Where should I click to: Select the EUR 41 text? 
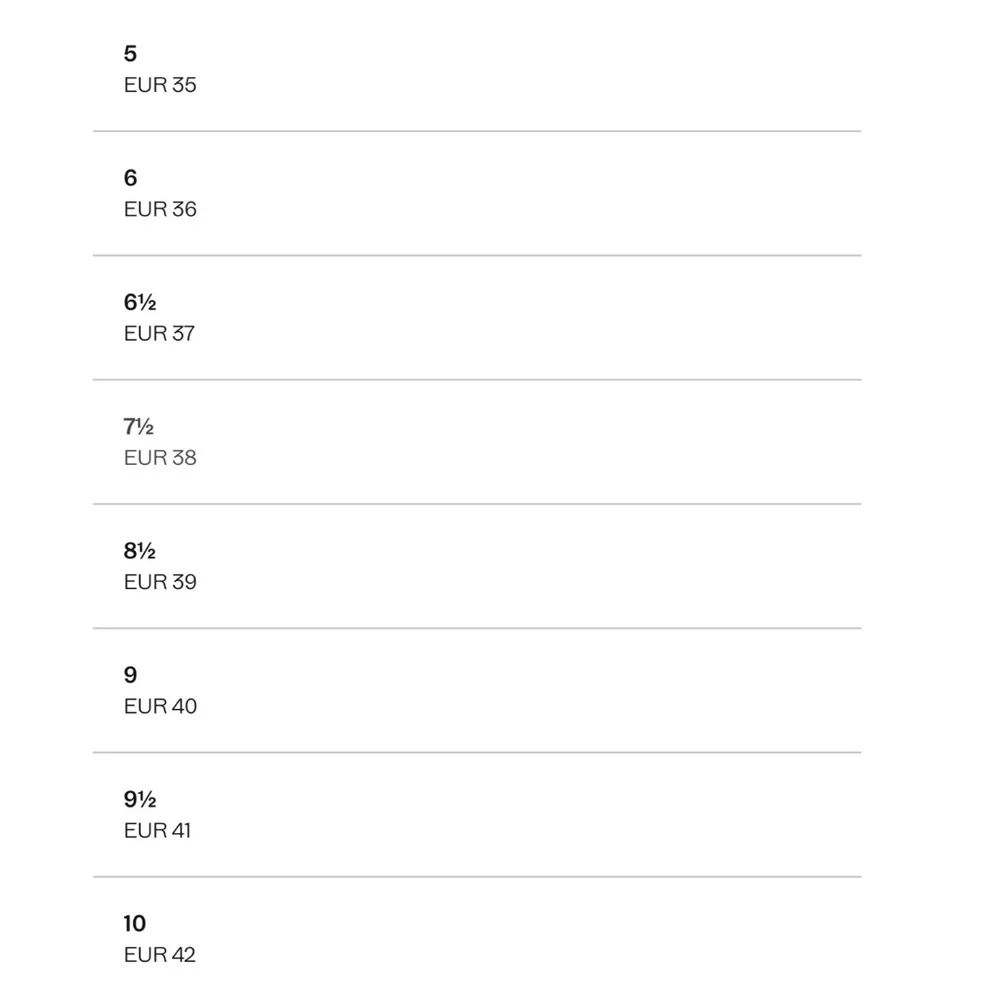click(x=157, y=830)
